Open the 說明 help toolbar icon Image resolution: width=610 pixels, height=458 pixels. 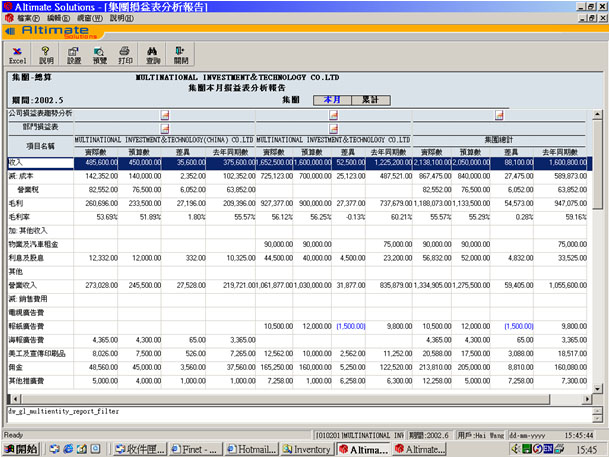click(x=46, y=55)
